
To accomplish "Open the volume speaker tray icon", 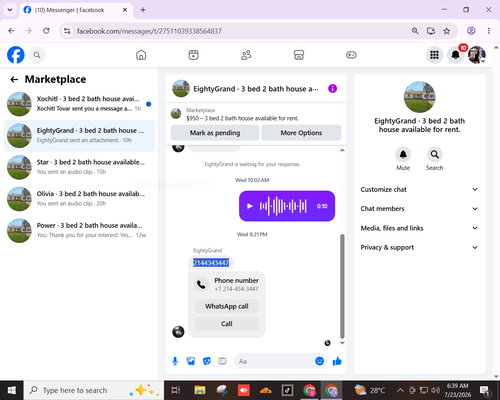I will (x=435, y=390).
